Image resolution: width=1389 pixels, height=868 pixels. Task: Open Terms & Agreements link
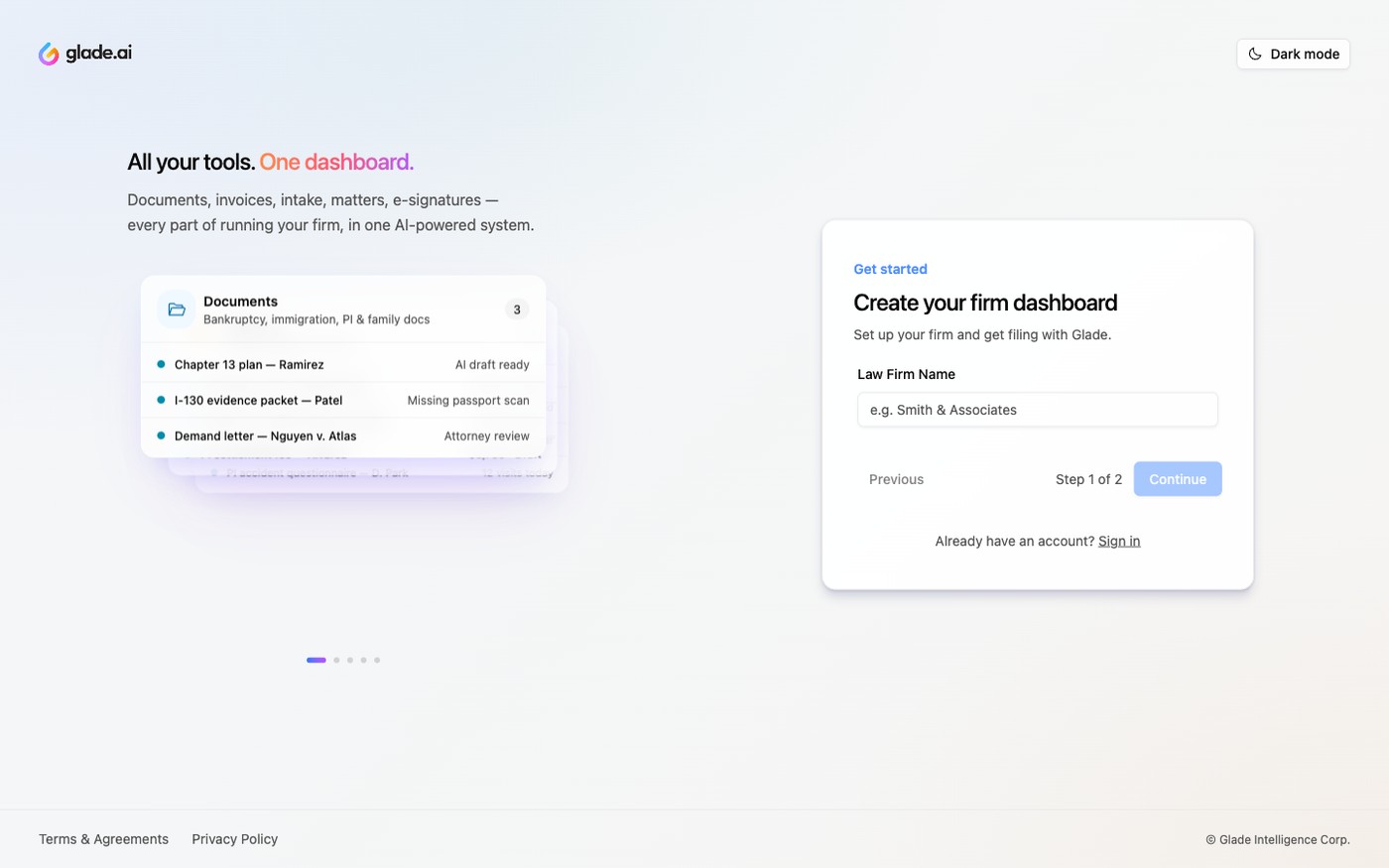point(103,839)
